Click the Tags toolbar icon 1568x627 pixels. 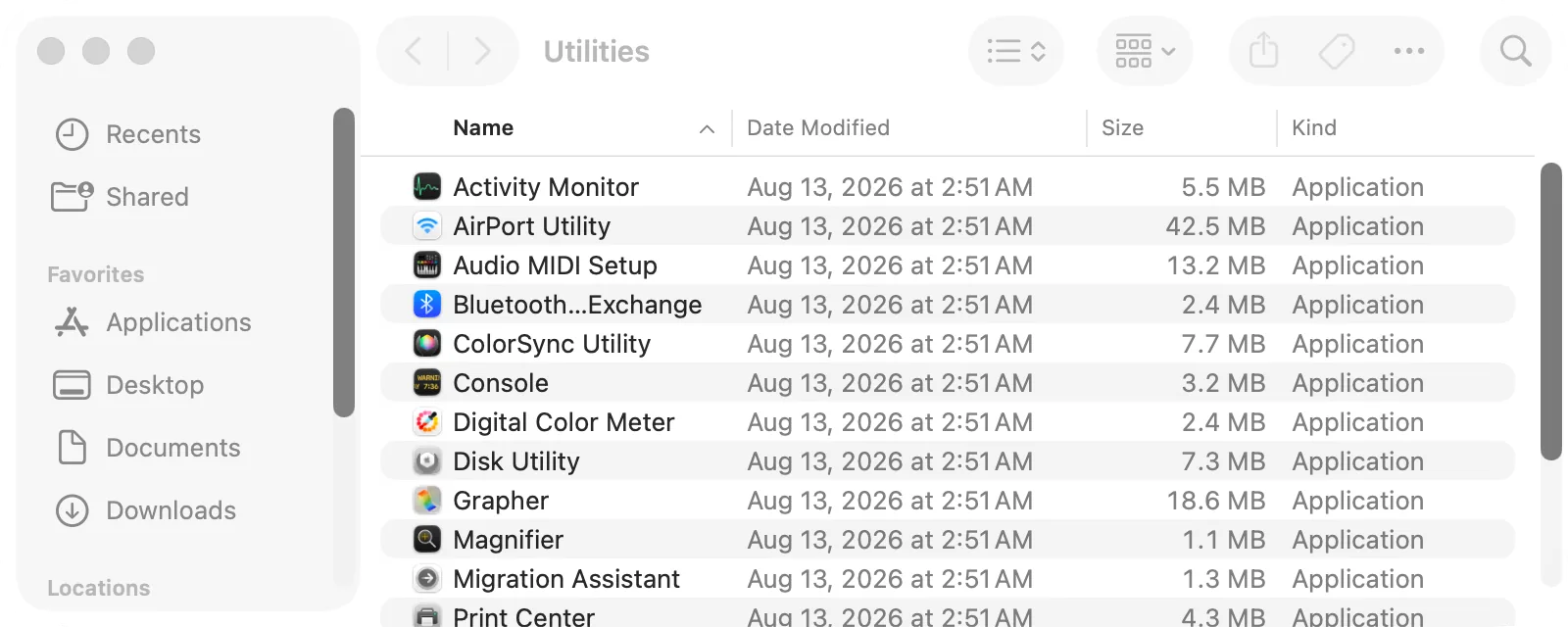(x=1336, y=51)
